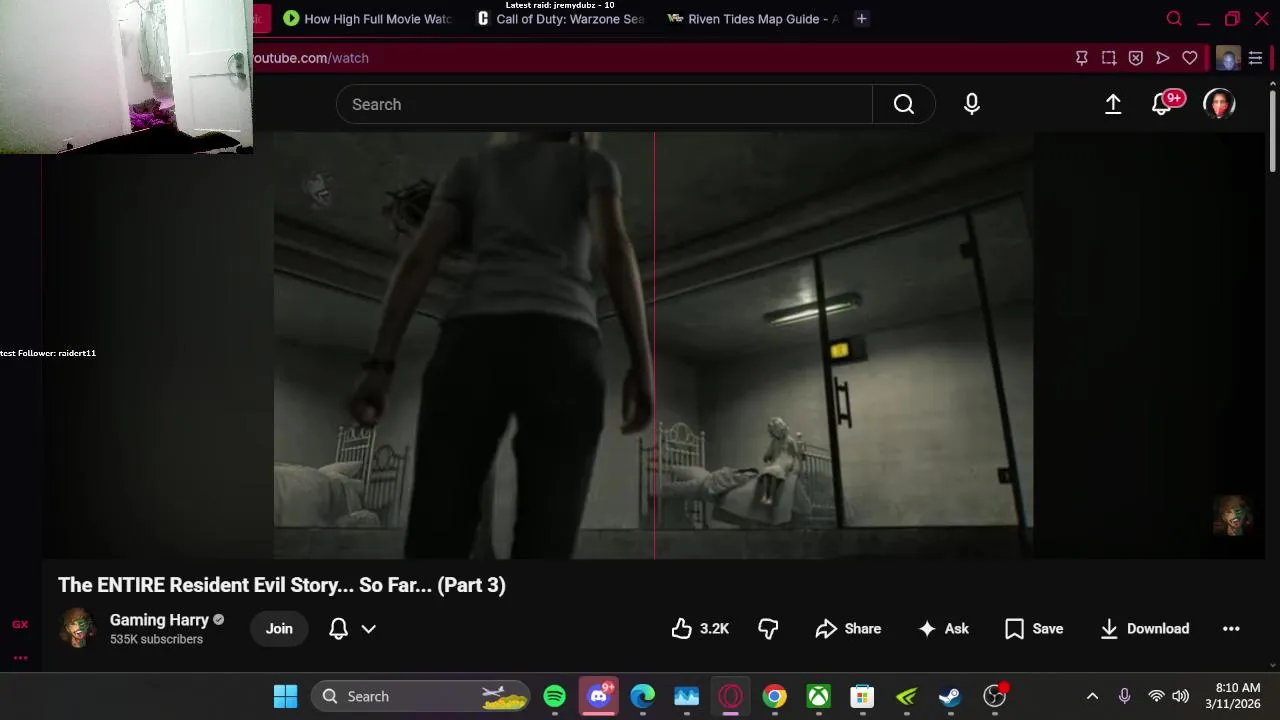
Task: Open Steam from the taskbar
Action: (x=950, y=696)
